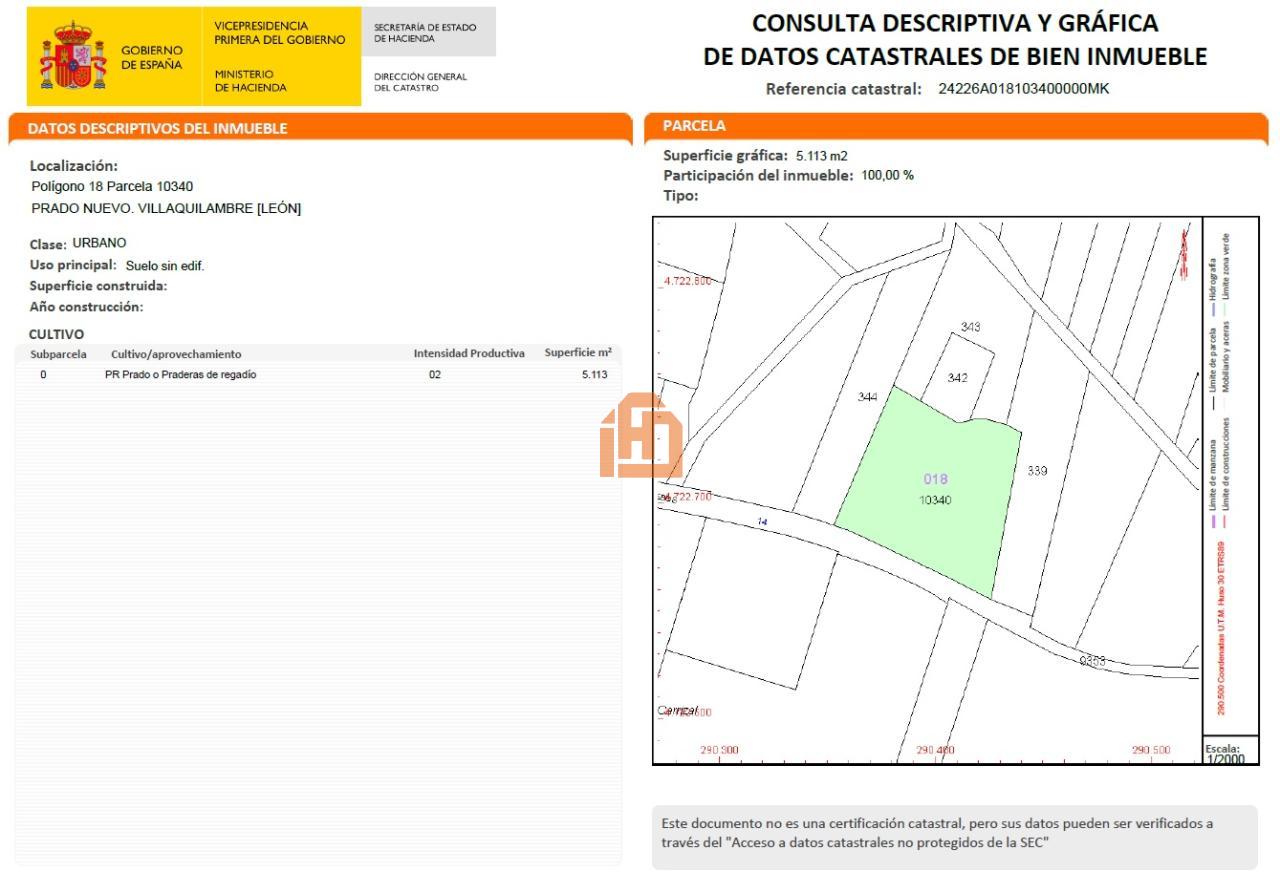The width and height of the screenshot is (1280, 872).
Task: Click the Dirección General del Catastro label
Action: coord(420,81)
